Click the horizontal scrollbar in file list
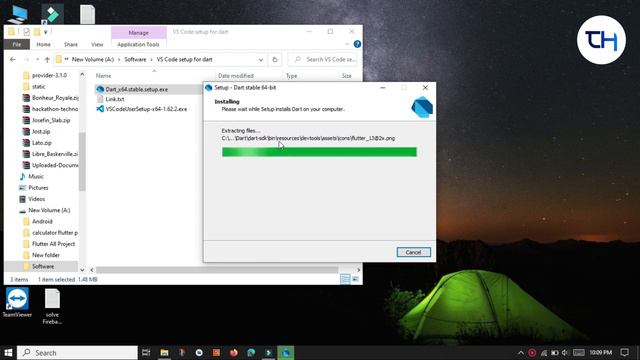This screenshot has width=640, height=360. point(217,270)
